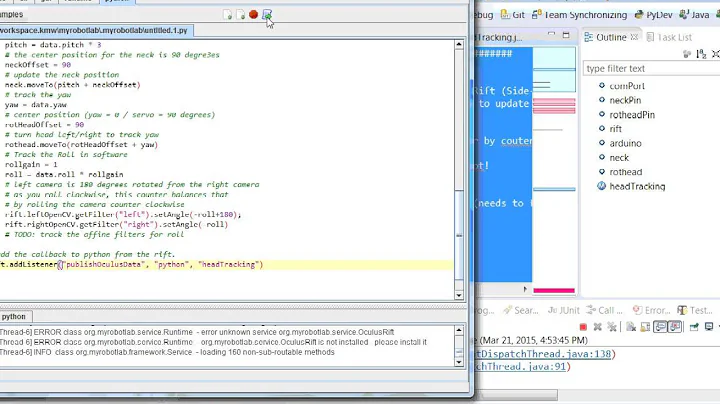
Task: Close the Outline view tab
Action: point(634,37)
